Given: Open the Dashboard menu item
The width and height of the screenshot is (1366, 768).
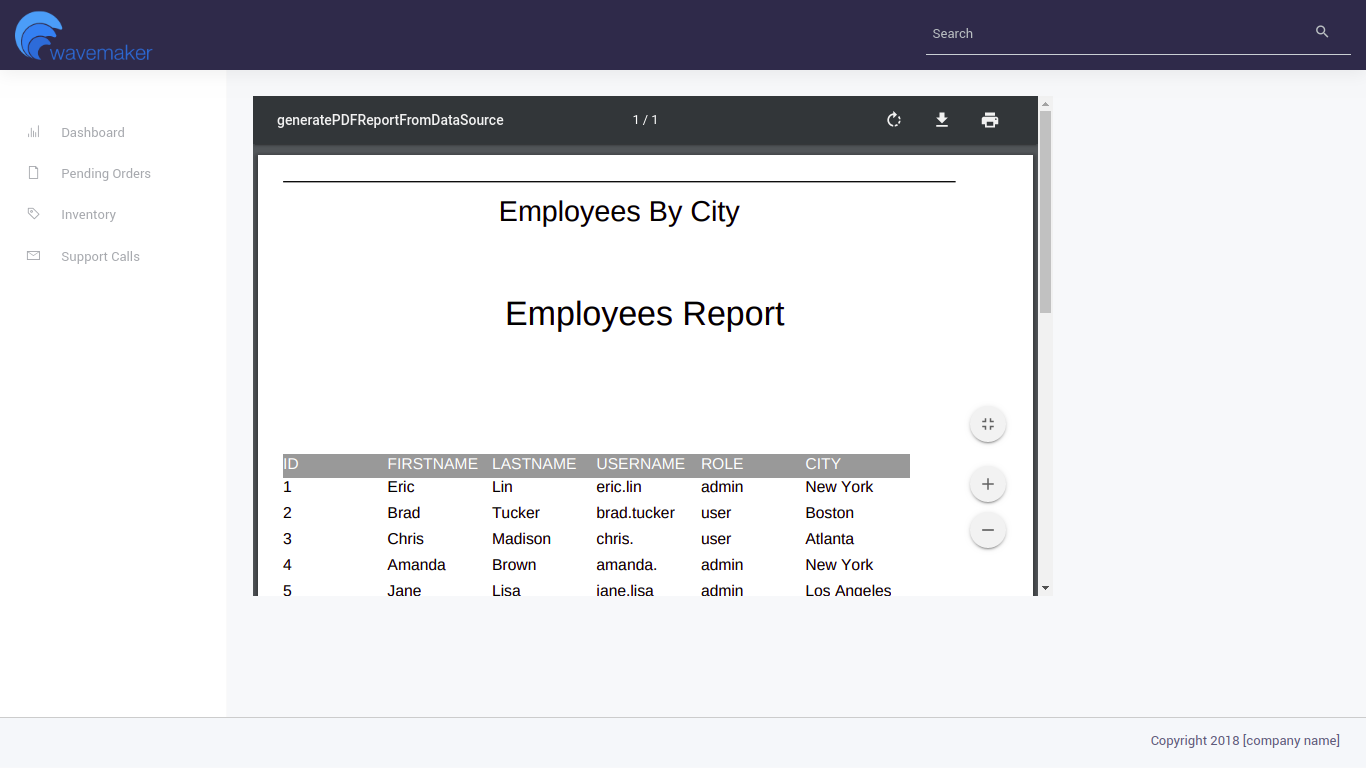Looking at the screenshot, I should (x=93, y=132).
